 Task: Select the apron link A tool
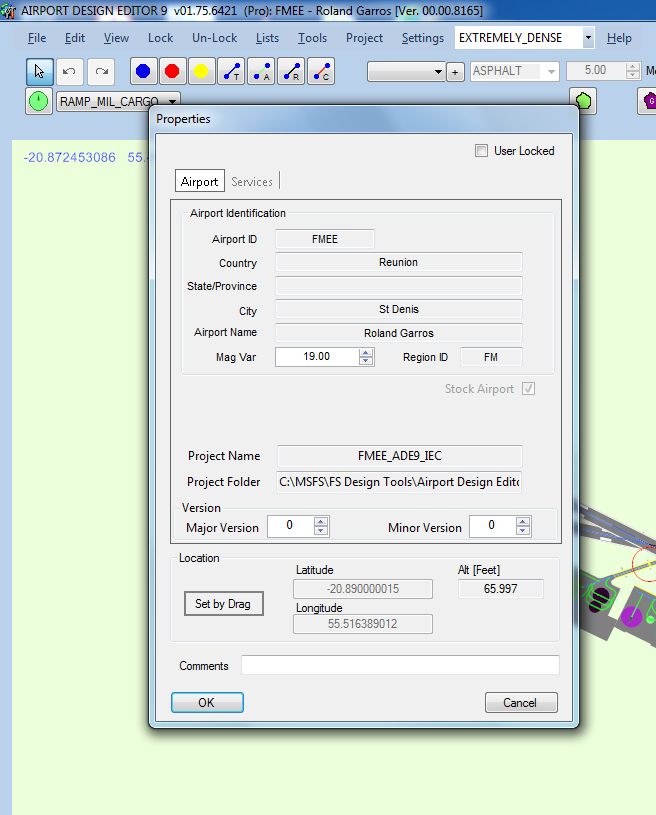(262, 71)
